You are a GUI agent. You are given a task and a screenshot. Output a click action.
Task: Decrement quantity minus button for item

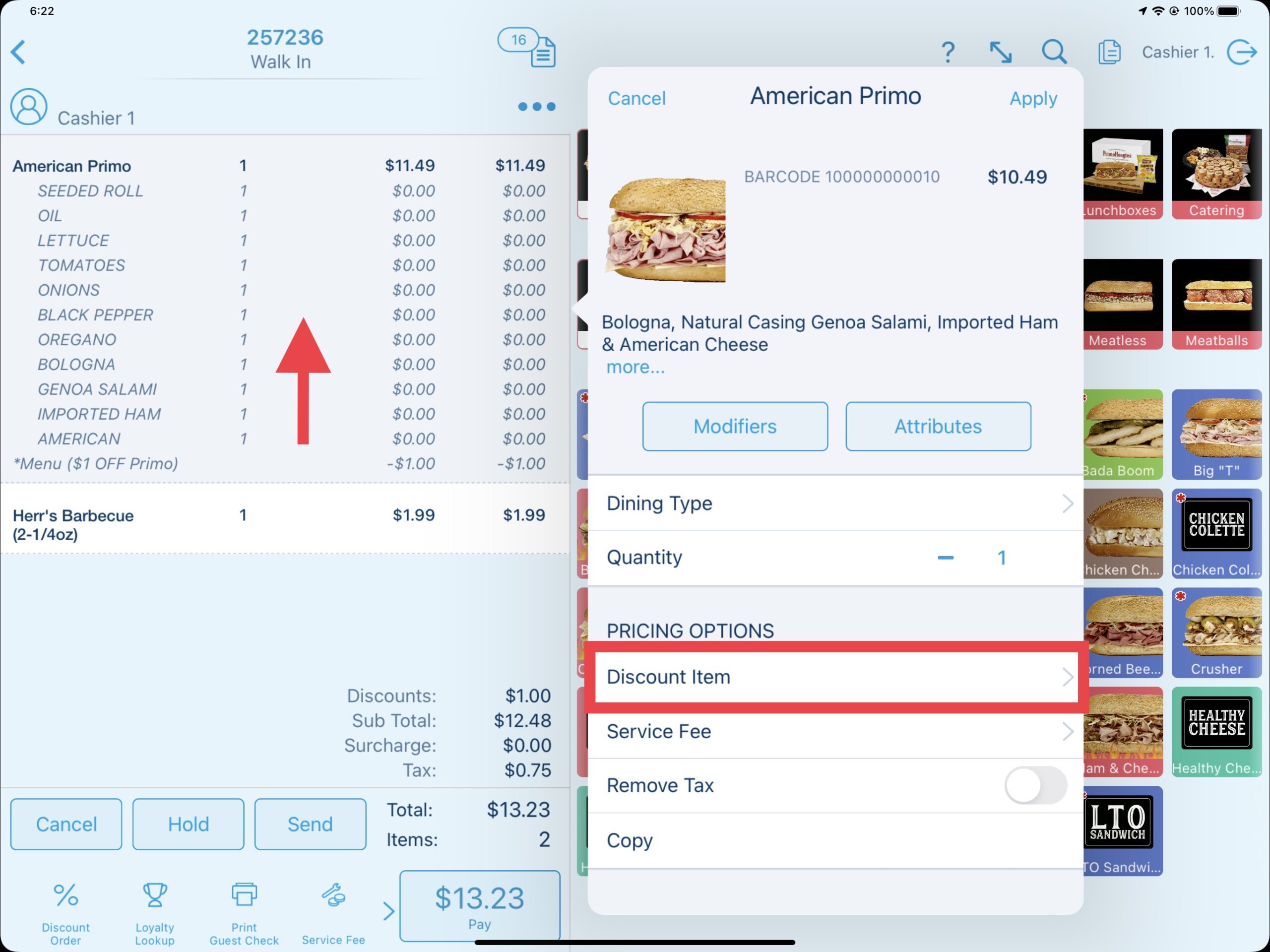pos(945,557)
